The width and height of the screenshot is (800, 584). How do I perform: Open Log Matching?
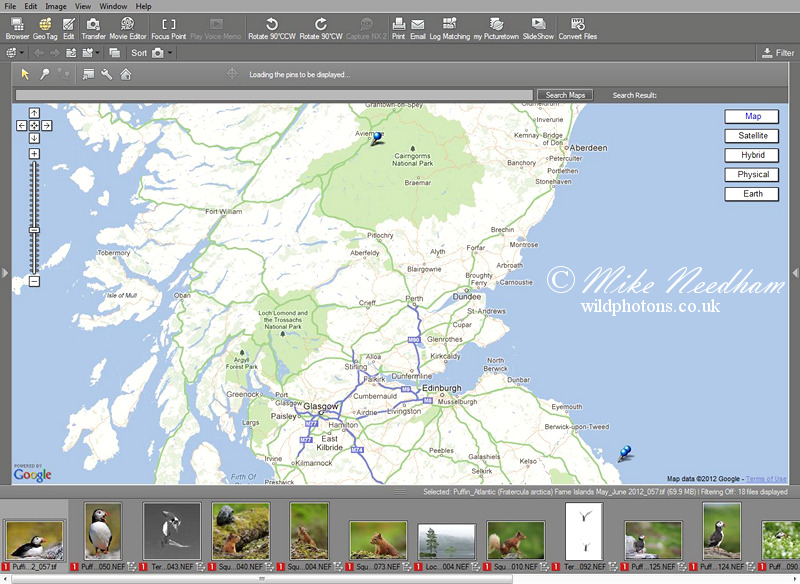point(449,29)
